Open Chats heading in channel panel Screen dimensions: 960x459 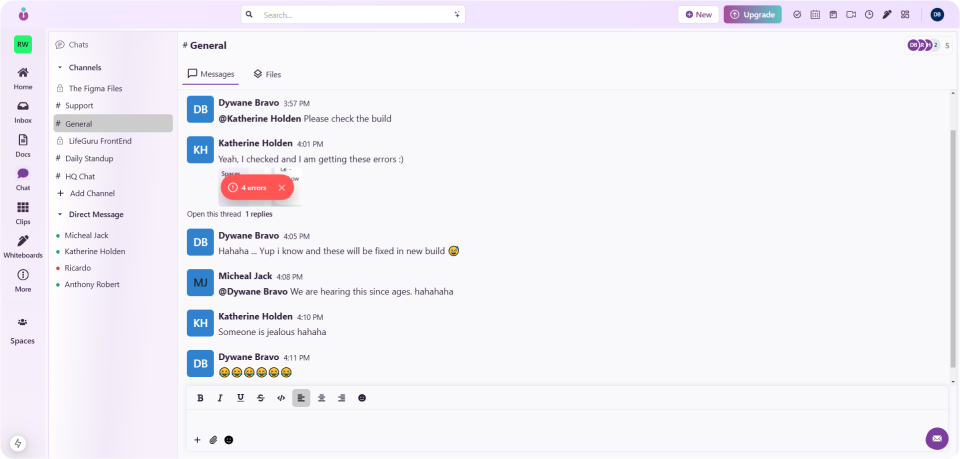pos(72,45)
